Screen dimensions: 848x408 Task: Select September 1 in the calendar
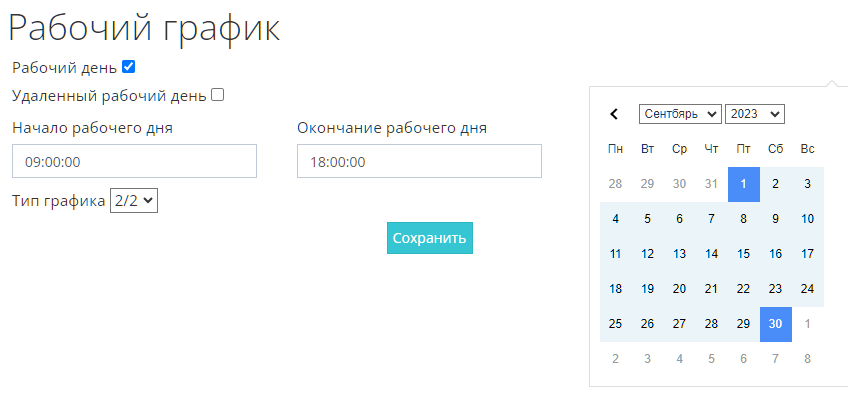coord(743,184)
